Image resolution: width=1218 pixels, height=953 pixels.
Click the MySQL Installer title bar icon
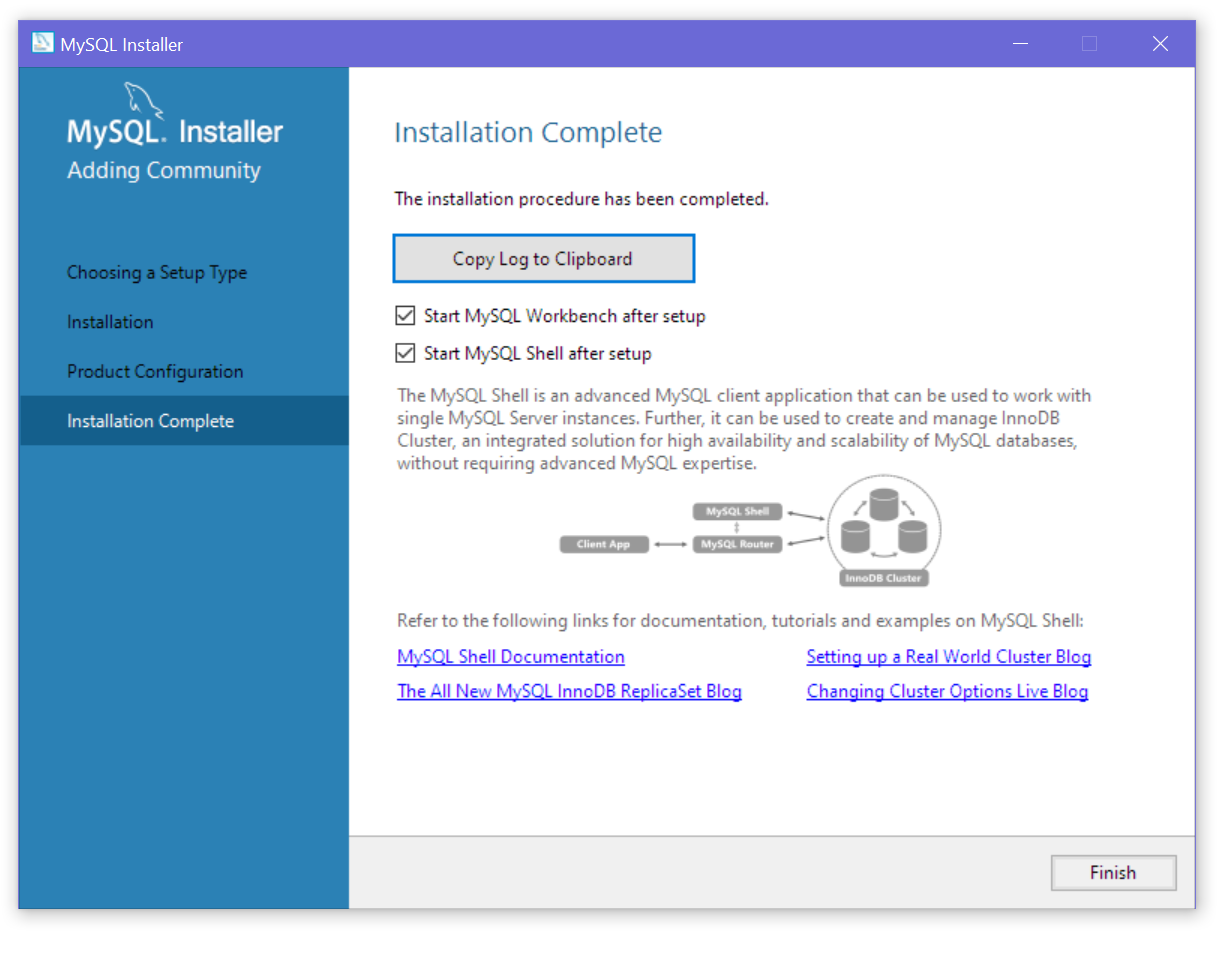(42, 43)
